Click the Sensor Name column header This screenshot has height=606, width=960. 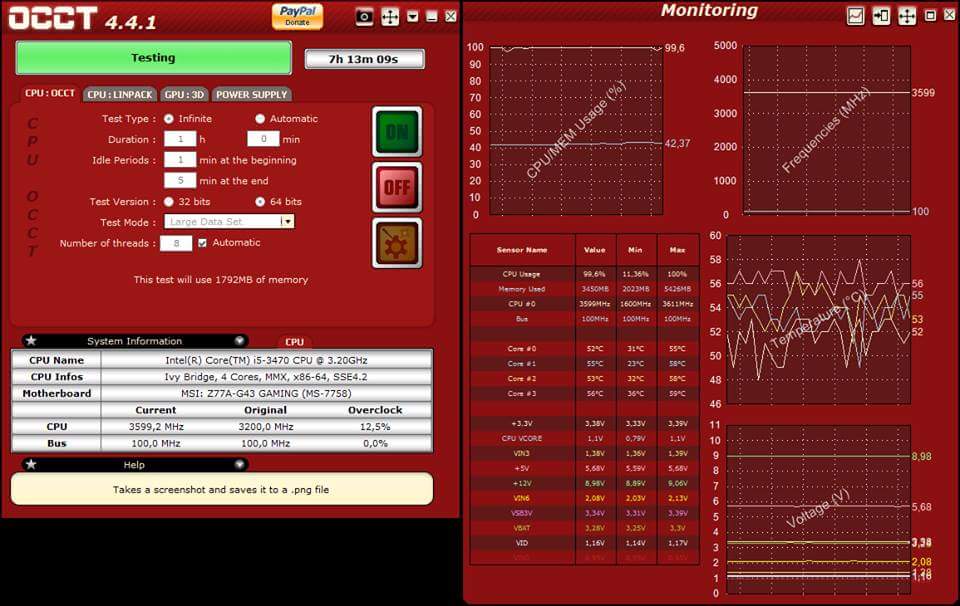[522, 250]
